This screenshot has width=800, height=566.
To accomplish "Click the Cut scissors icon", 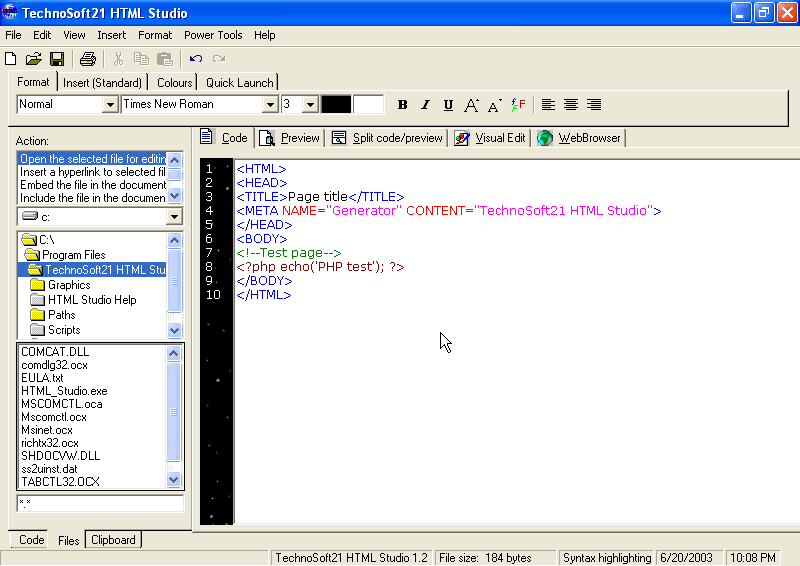I will 118,59.
